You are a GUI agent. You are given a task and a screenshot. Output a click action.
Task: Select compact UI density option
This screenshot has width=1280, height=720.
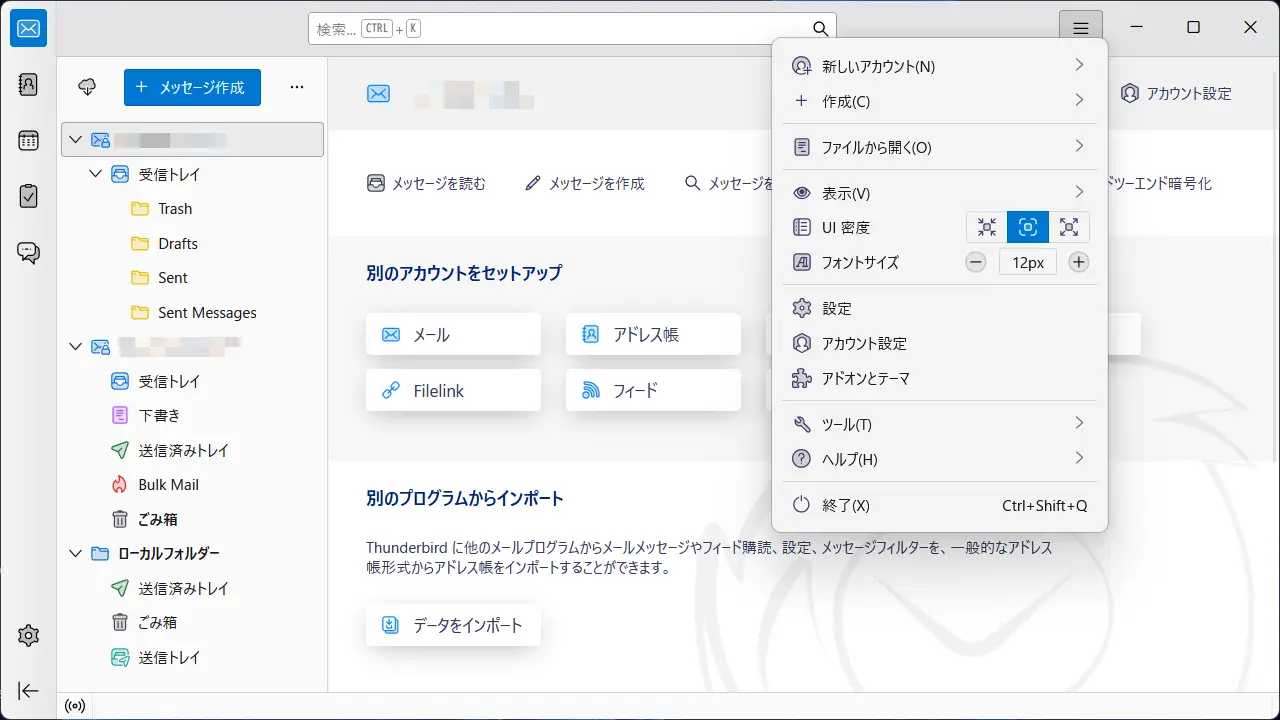click(987, 228)
